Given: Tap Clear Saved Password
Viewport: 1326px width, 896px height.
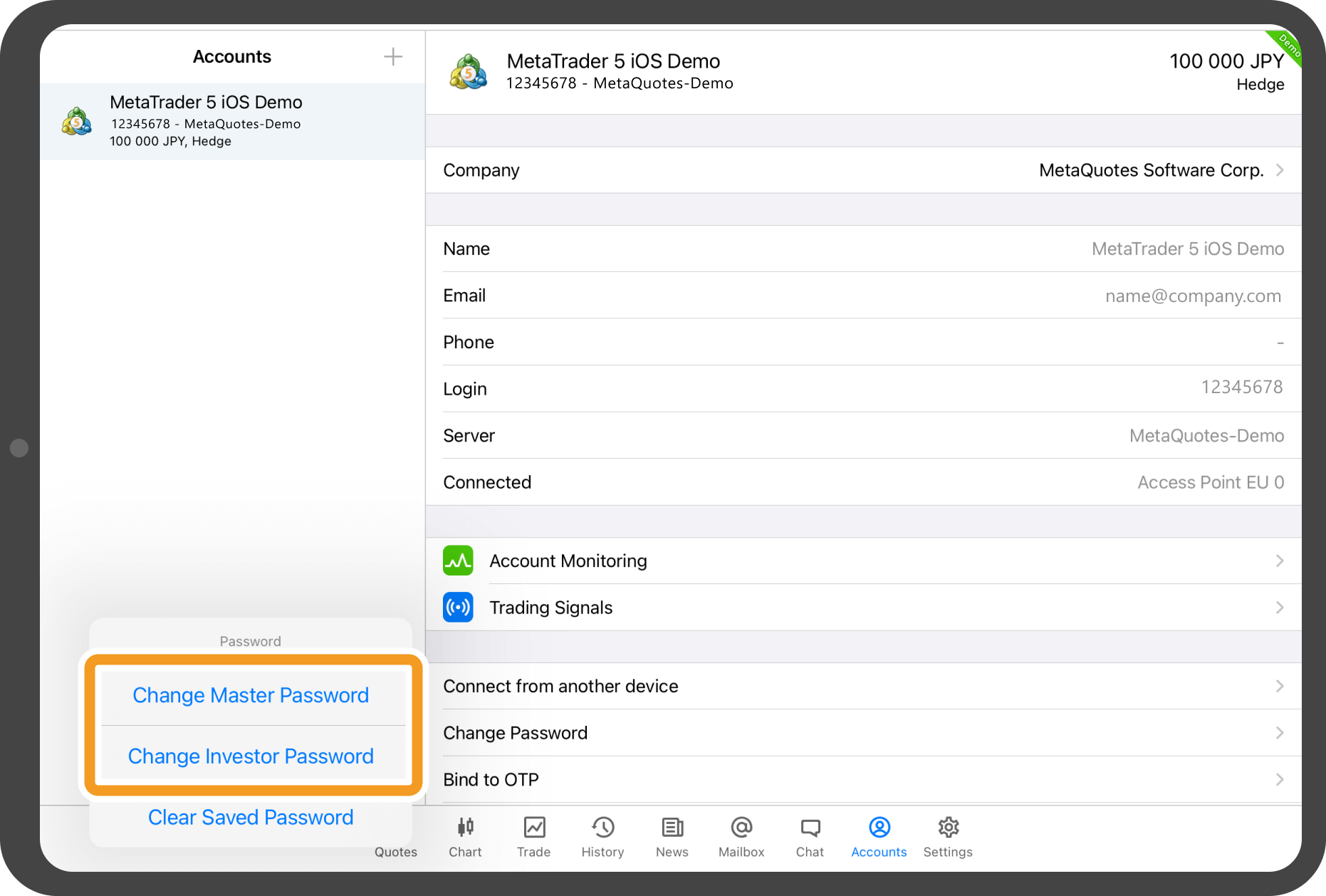Looking at the screenshot, I should [251, 818].
